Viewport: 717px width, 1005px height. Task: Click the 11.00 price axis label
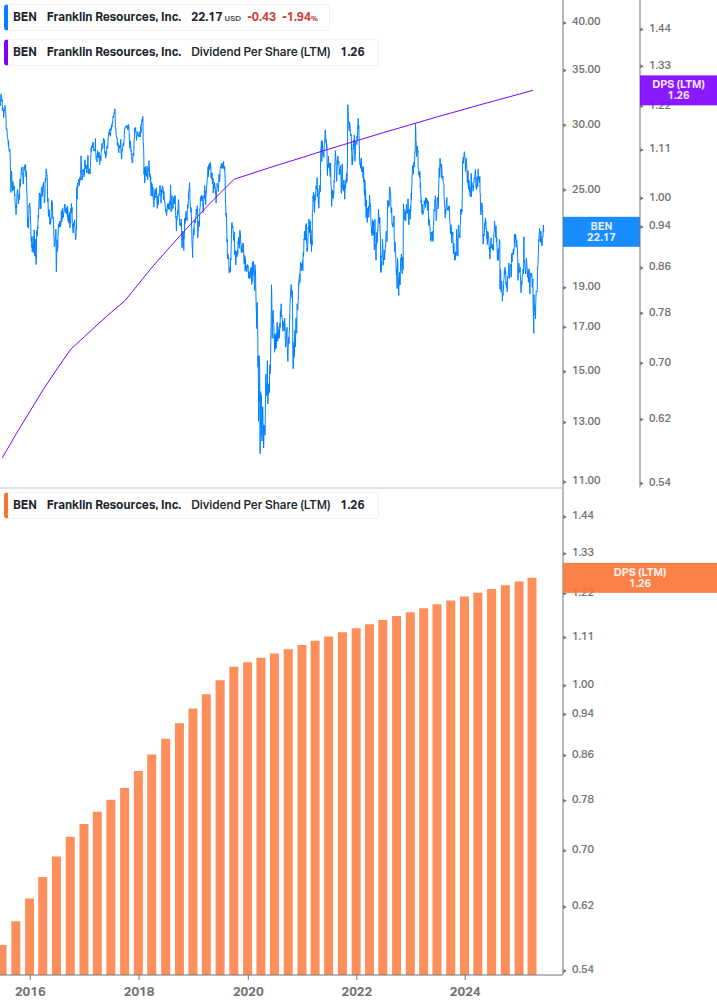pos(586,480)
